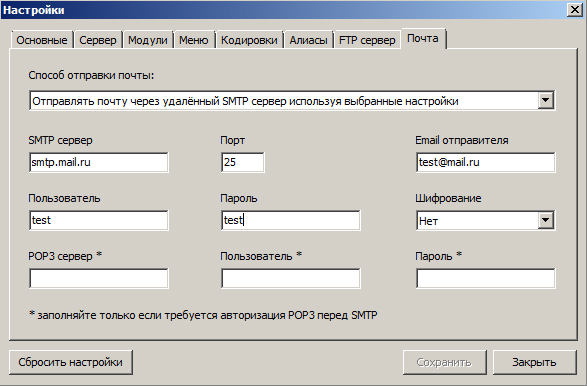Select the Почта tab
This screenshot has height=386, width=587.
(423, 38)
